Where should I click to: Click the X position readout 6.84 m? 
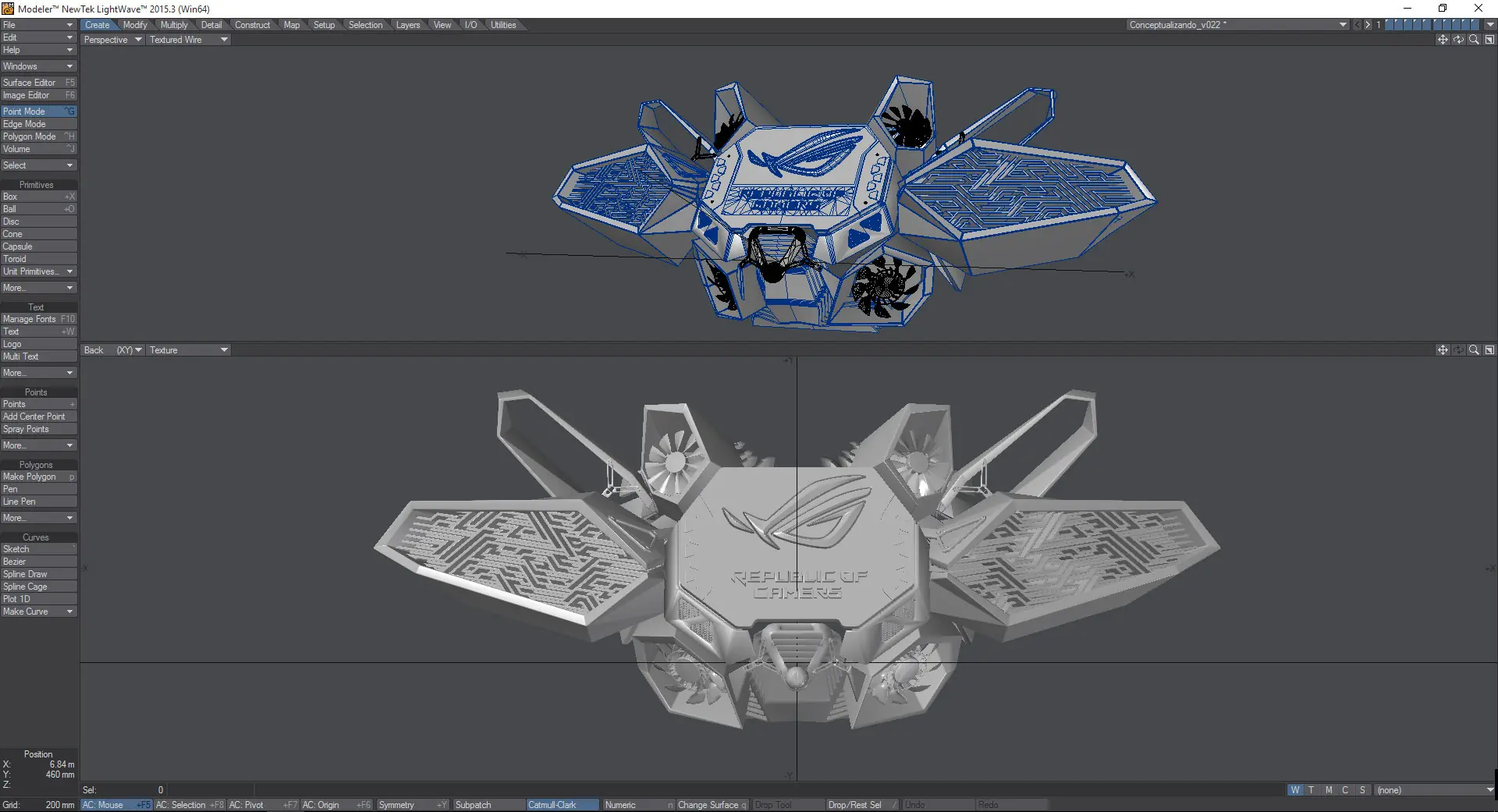(61, 764)
